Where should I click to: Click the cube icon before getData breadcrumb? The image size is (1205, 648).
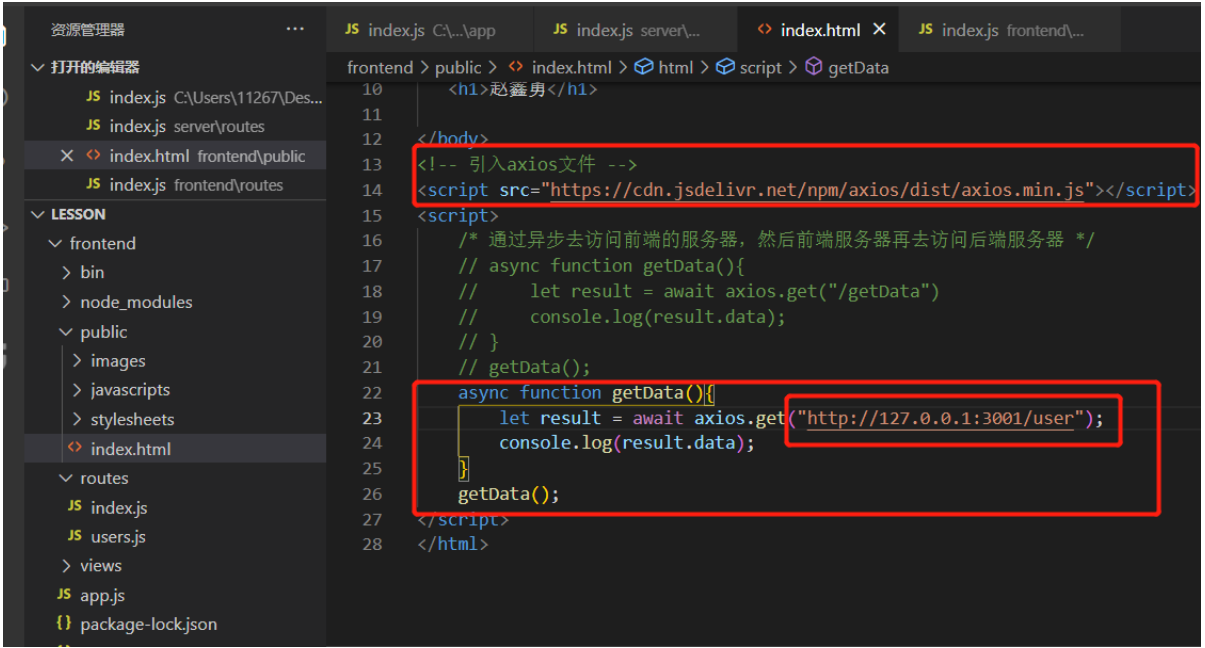(814, 67)
